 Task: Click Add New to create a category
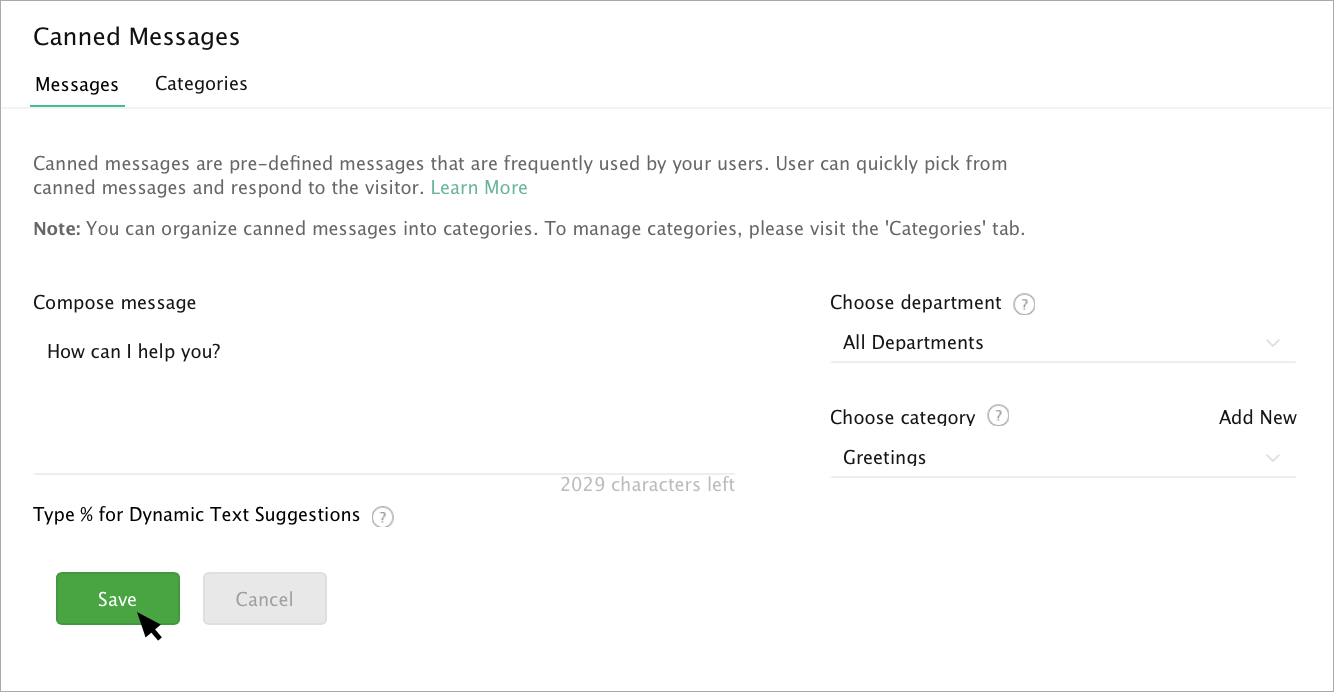click(1257, 418)
